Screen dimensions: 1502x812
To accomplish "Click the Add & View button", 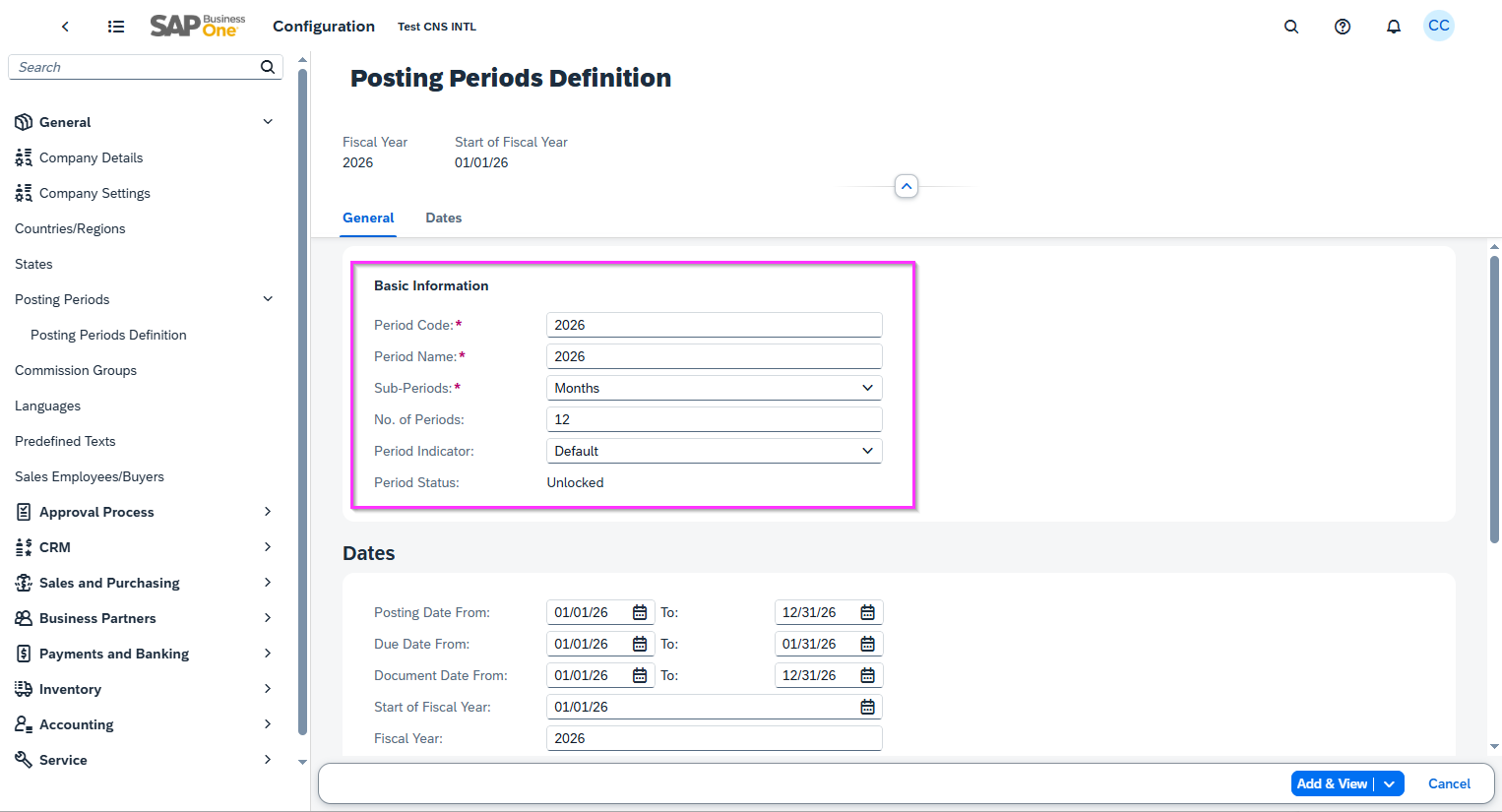I will coord(1332,783).
